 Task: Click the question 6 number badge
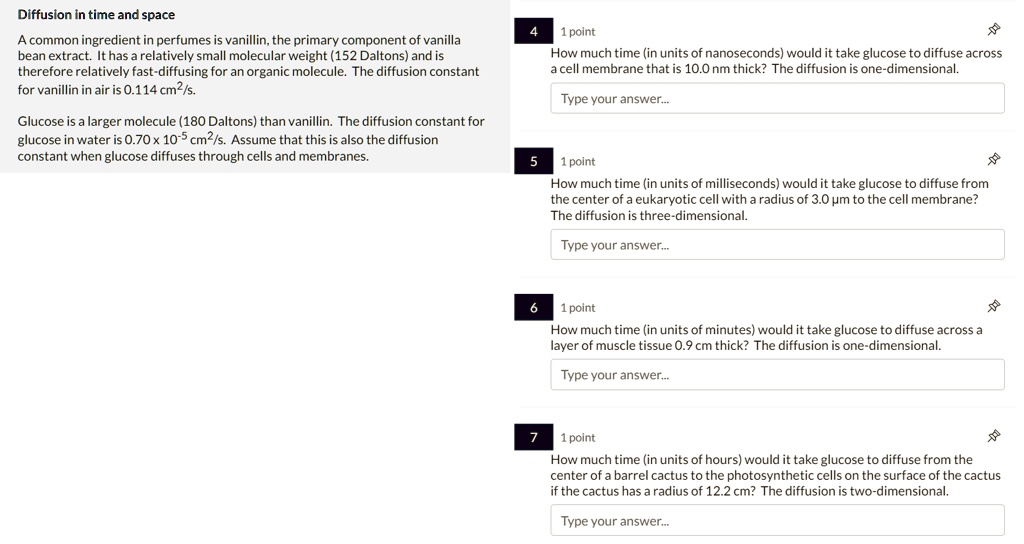(534, 308)
